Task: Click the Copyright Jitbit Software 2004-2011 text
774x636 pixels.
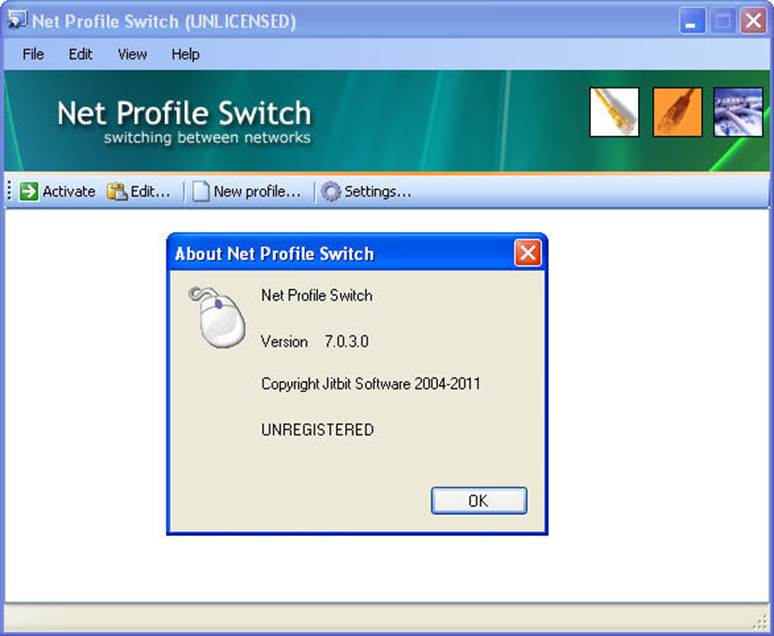Action: tap(370, 384)
